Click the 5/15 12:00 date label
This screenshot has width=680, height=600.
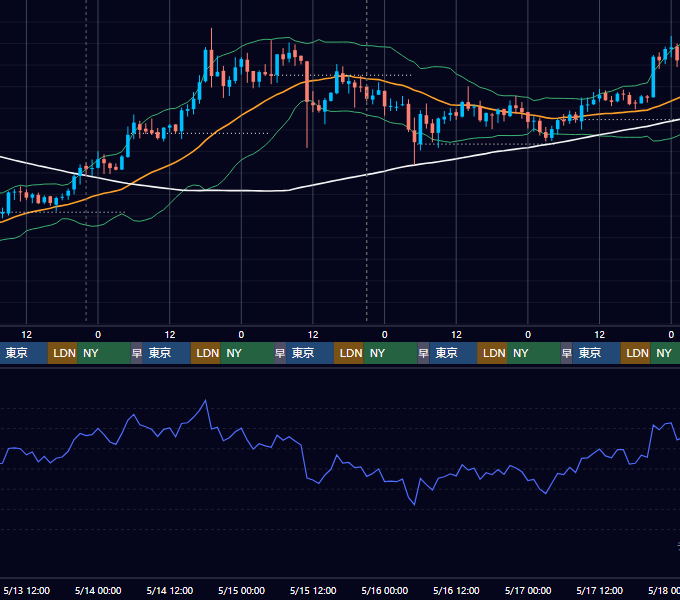point(313,590)
